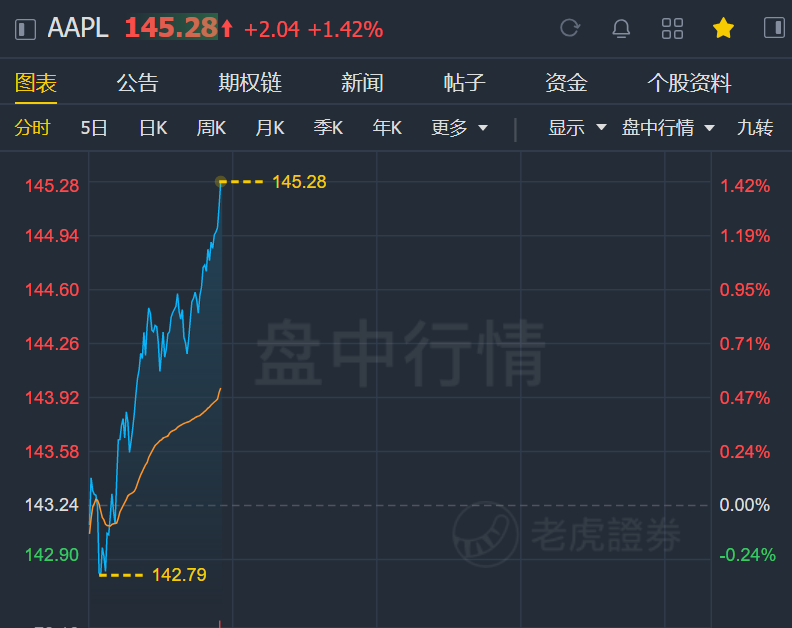Click the refresh quote icon
Screen dimensions: 792x628
point(570,28)
